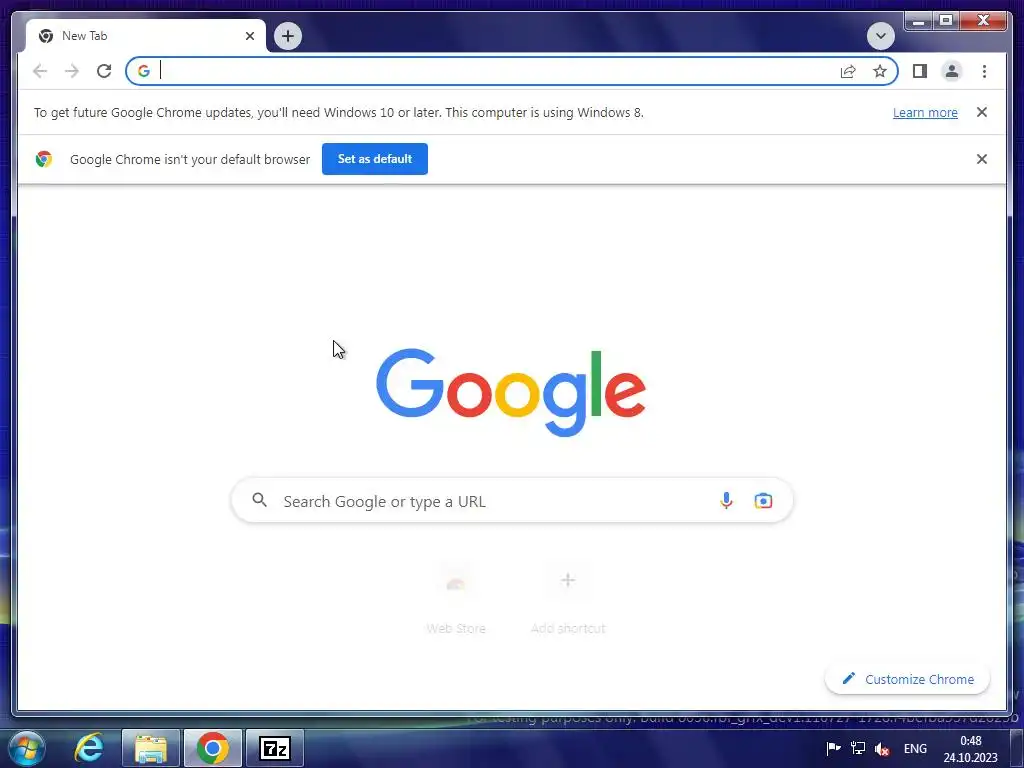Click the 'Google Chrome isn't your default browser' text
Screen dimensions: 1024x768
(190, 159)
